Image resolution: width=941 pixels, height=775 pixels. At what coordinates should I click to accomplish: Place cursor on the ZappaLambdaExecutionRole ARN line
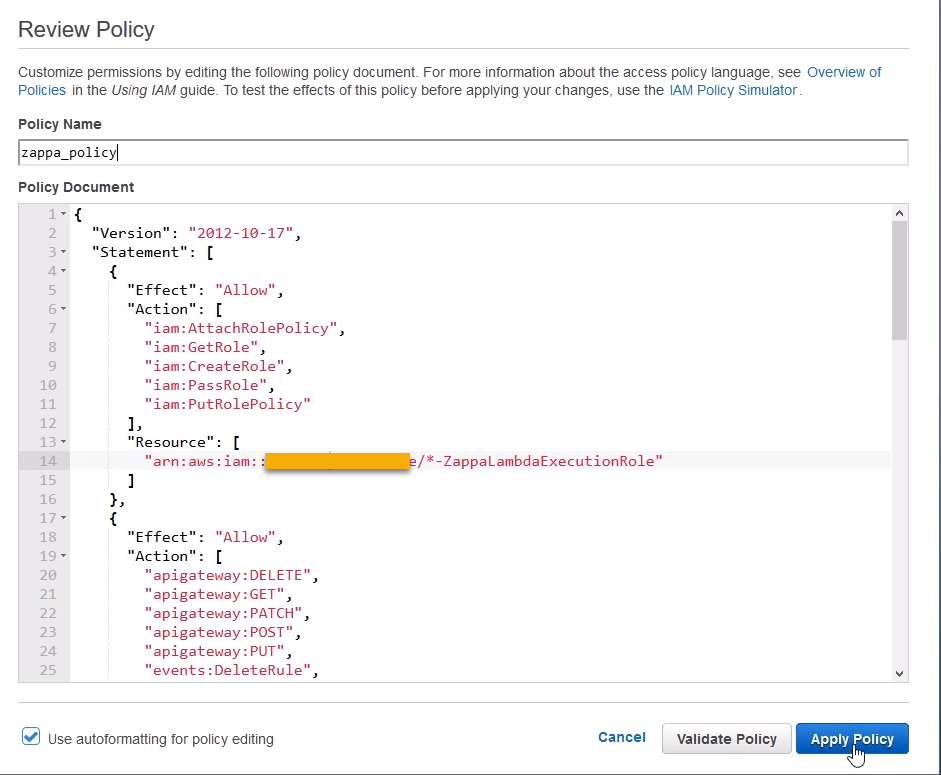(540, 461)
